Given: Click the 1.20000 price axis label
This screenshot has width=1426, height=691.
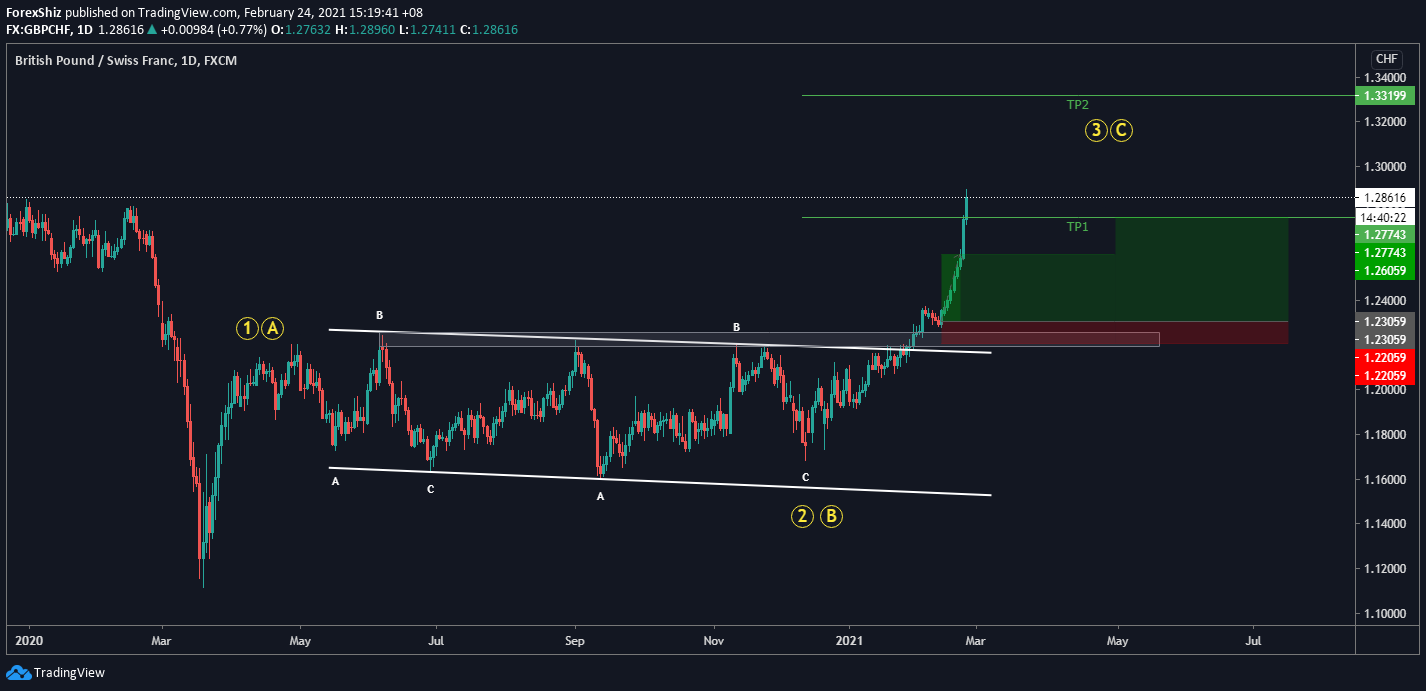Looking at the screenshot, I should click(x=1384, y=390).
